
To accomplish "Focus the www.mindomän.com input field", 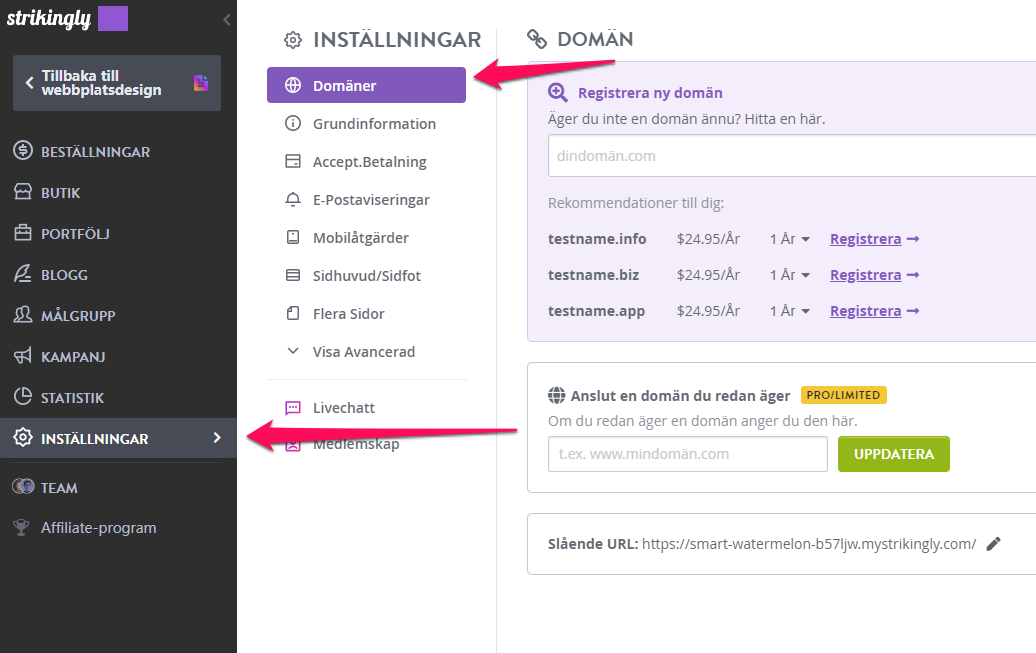I will (x=687, y=453).
